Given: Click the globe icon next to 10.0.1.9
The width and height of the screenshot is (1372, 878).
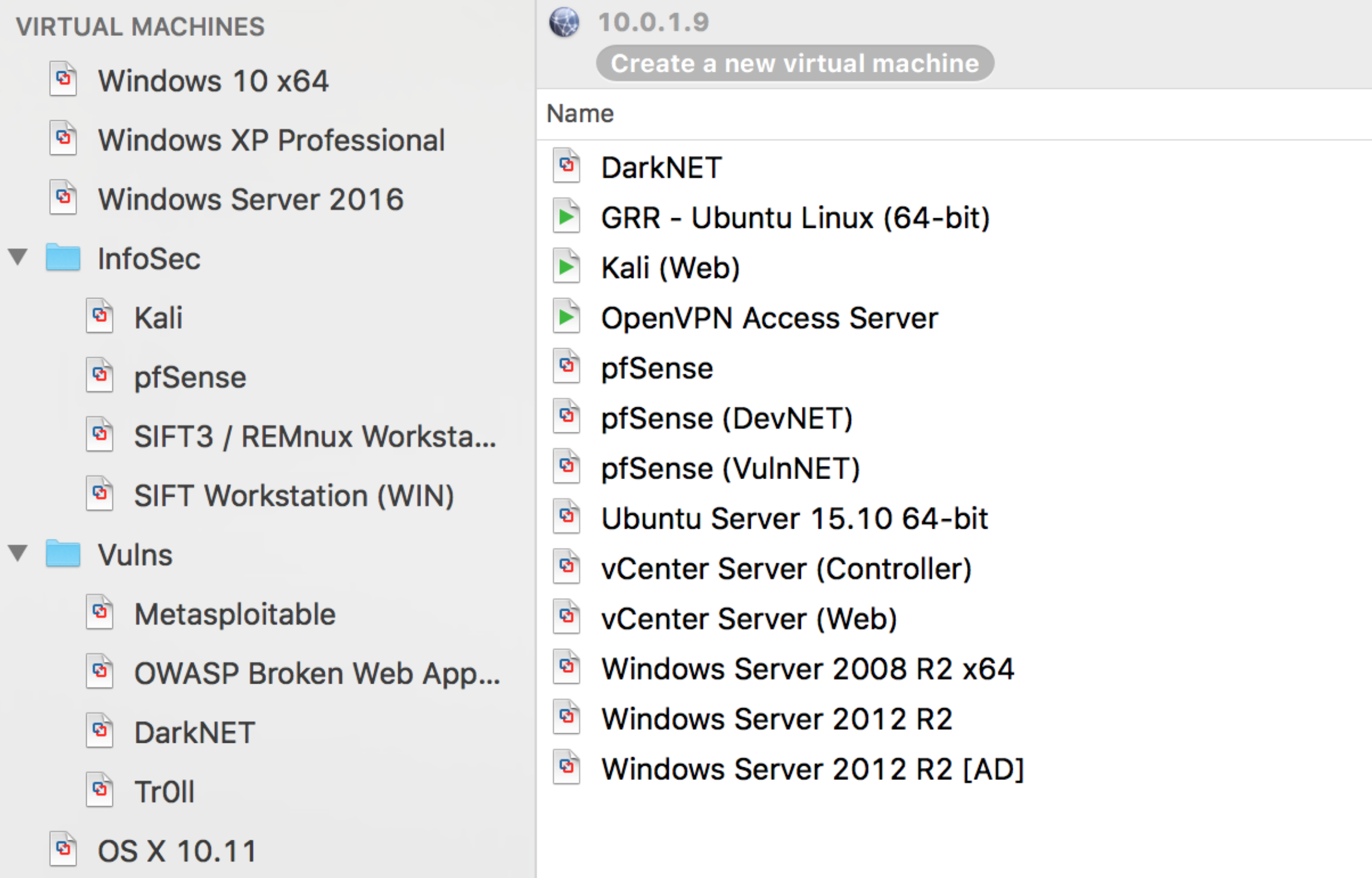Looking at the screenshot, I should point(564,23).
